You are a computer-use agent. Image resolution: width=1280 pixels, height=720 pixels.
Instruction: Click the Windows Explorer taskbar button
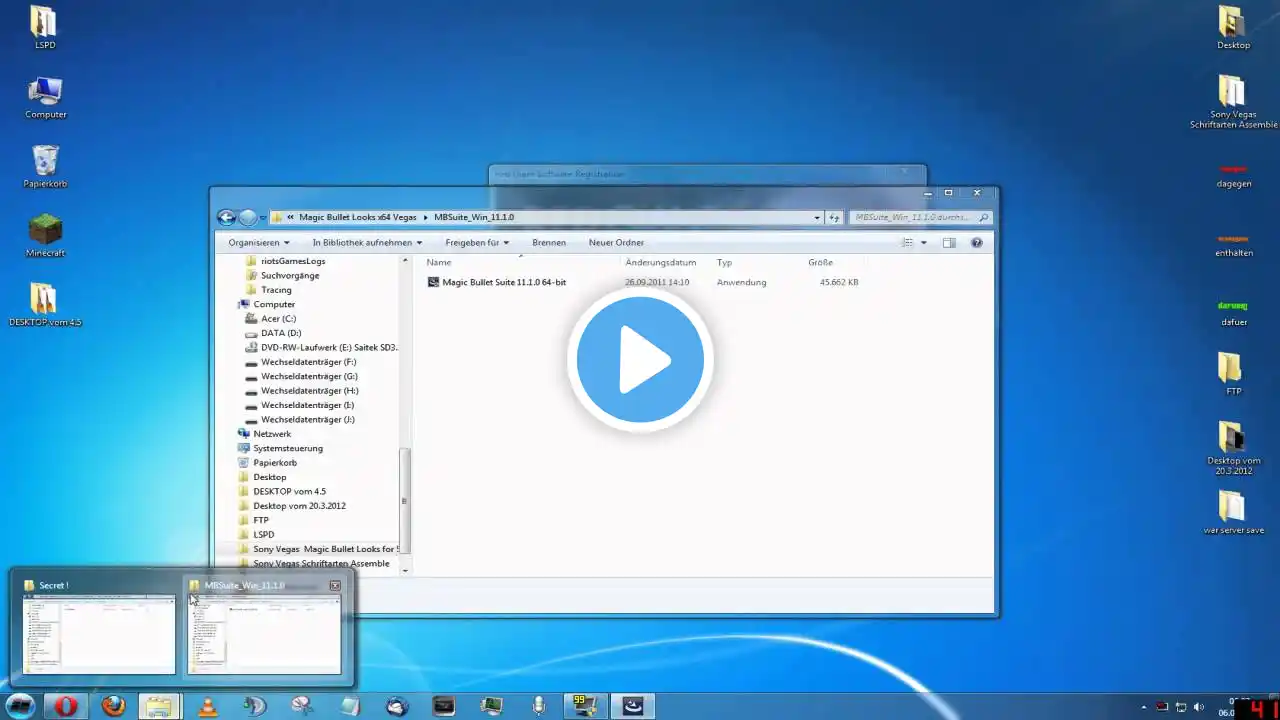pos(160,706)
